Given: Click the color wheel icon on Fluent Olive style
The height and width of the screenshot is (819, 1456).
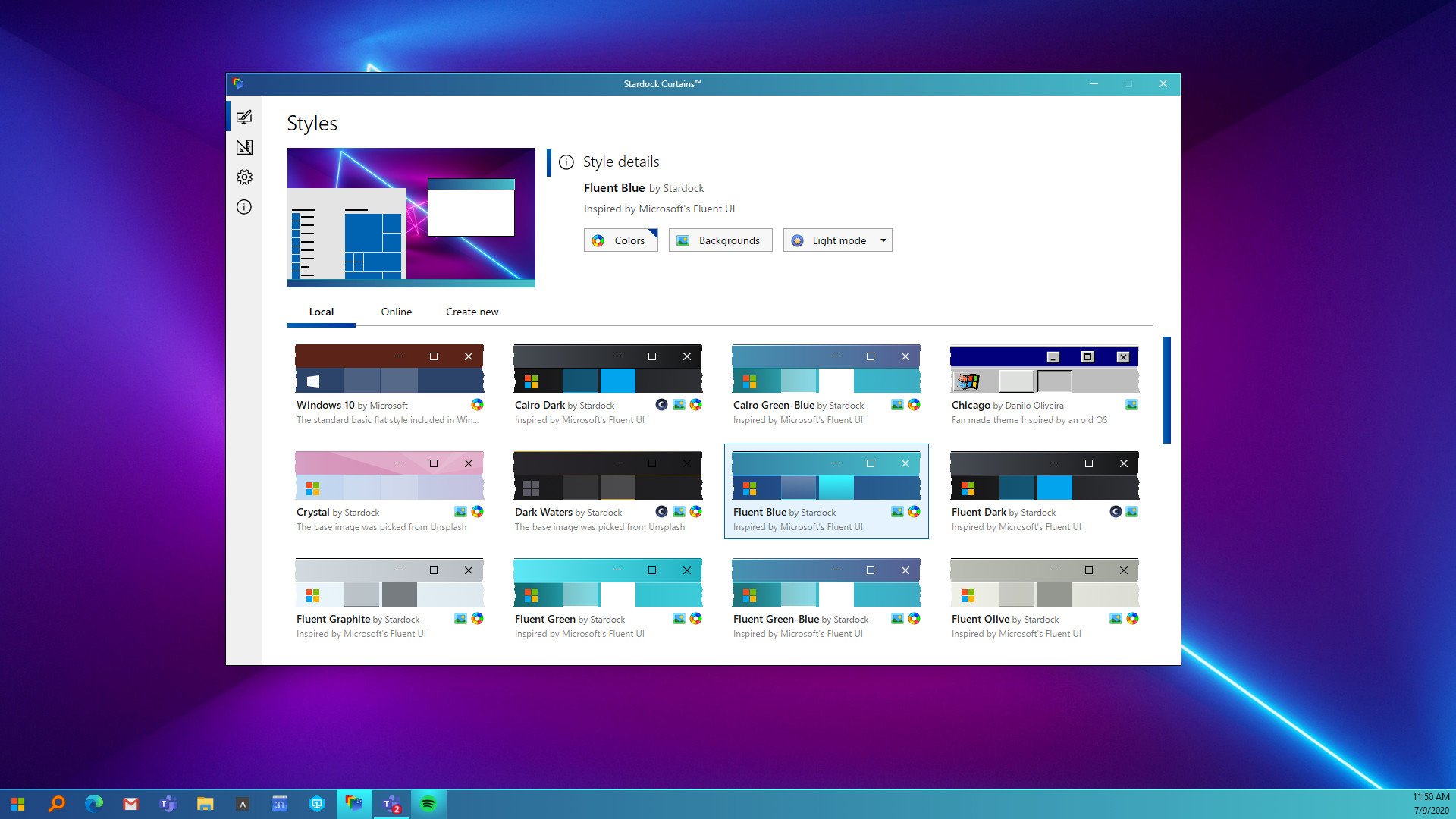Looking at the screenshot, I should coord(1132,619).
